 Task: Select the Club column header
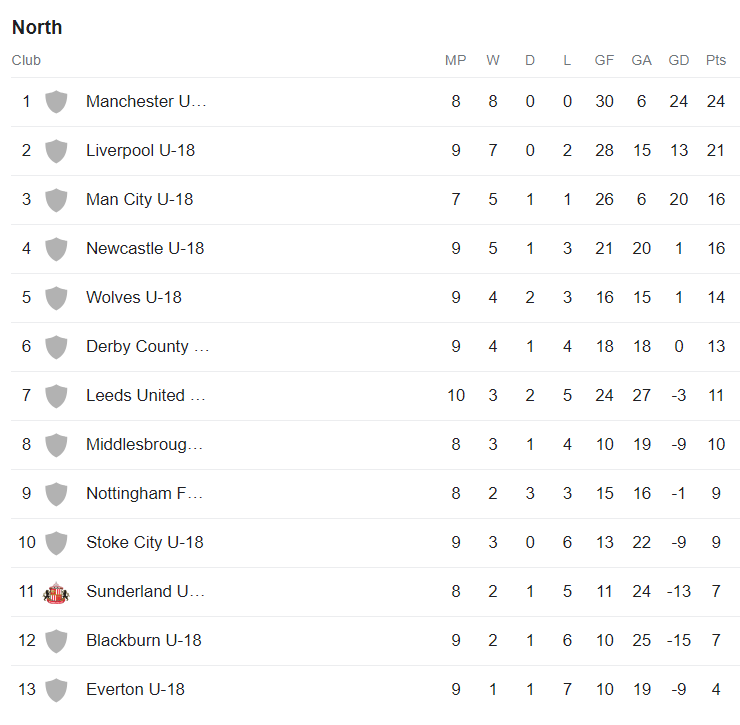(26, 60)
